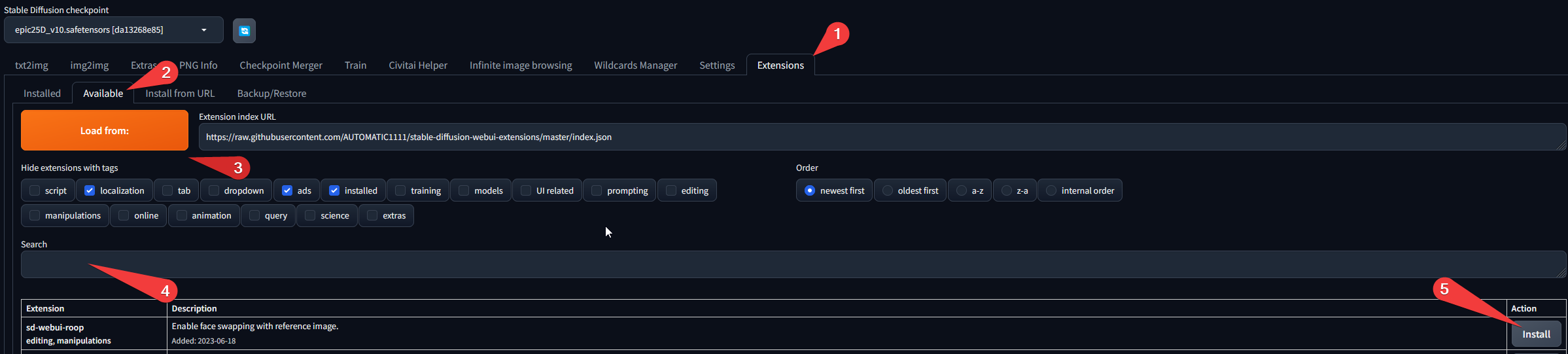Image resolution: width=1568 pixels, height=354 pixels.
Task: Open the Backup/Restore tab
Action: [x=271, y=94]
